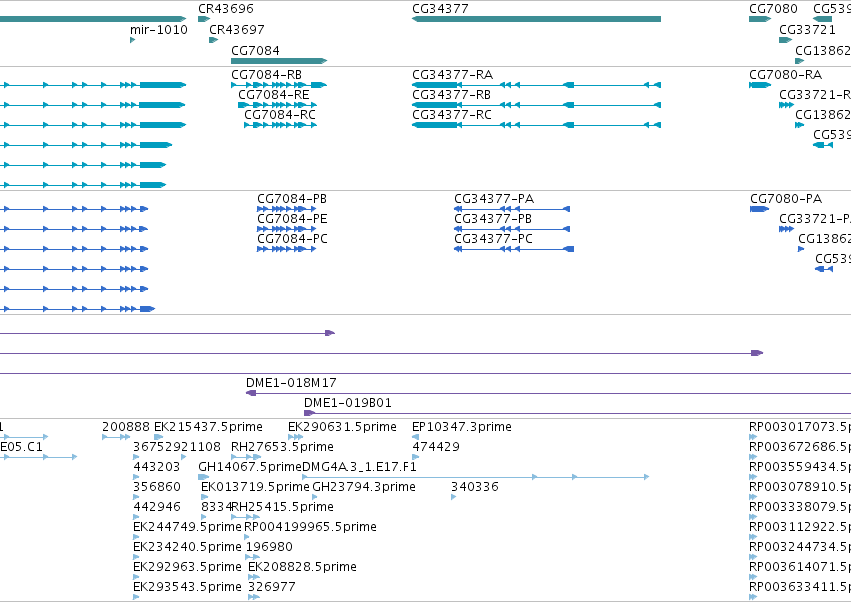This screenshot has height=602, width=851.
Task: Select the 442946 feature label
Action: click(156, 507)
